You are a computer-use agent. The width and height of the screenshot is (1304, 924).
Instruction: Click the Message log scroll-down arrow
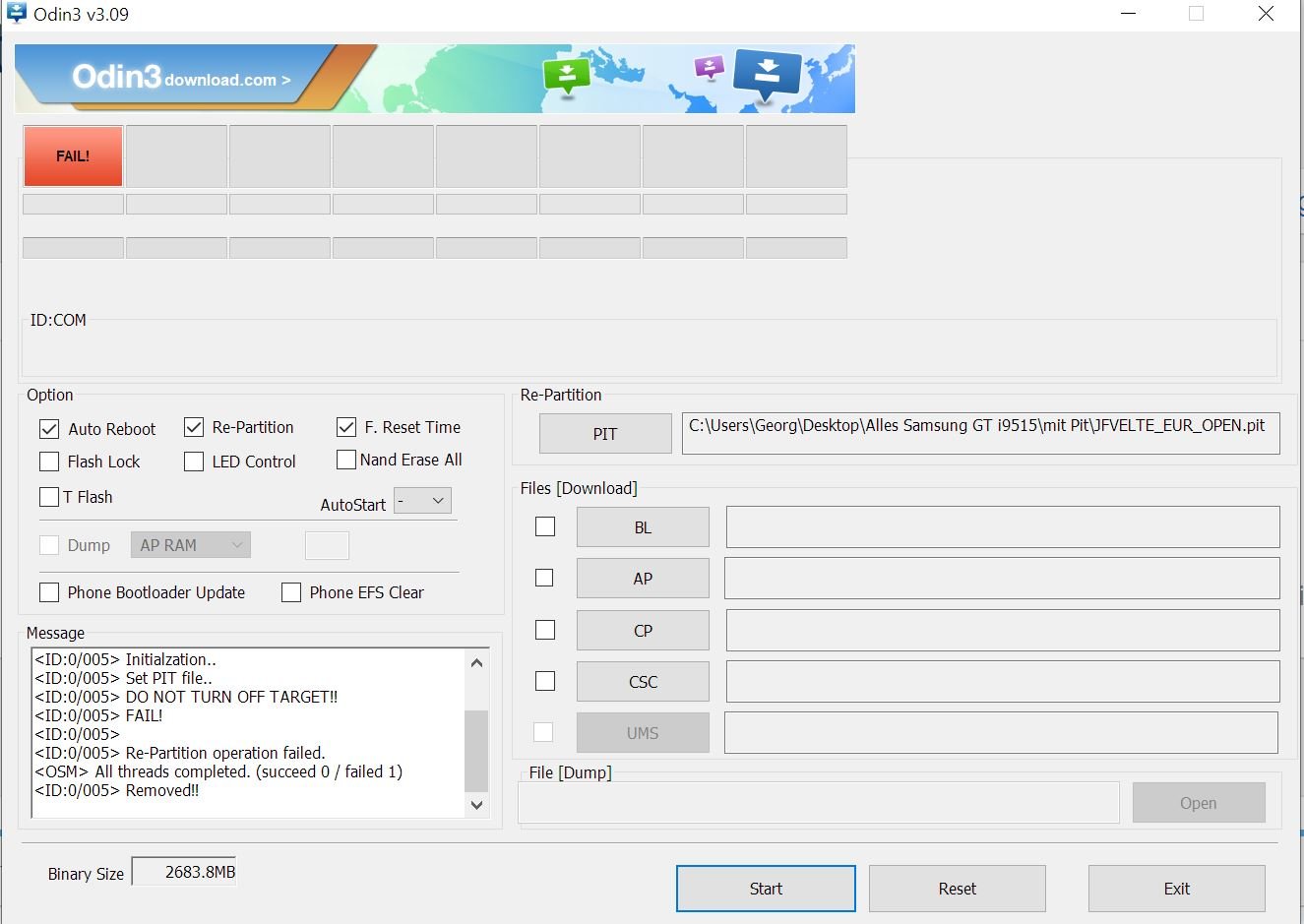pyautogui.click(x=477, y=805)
